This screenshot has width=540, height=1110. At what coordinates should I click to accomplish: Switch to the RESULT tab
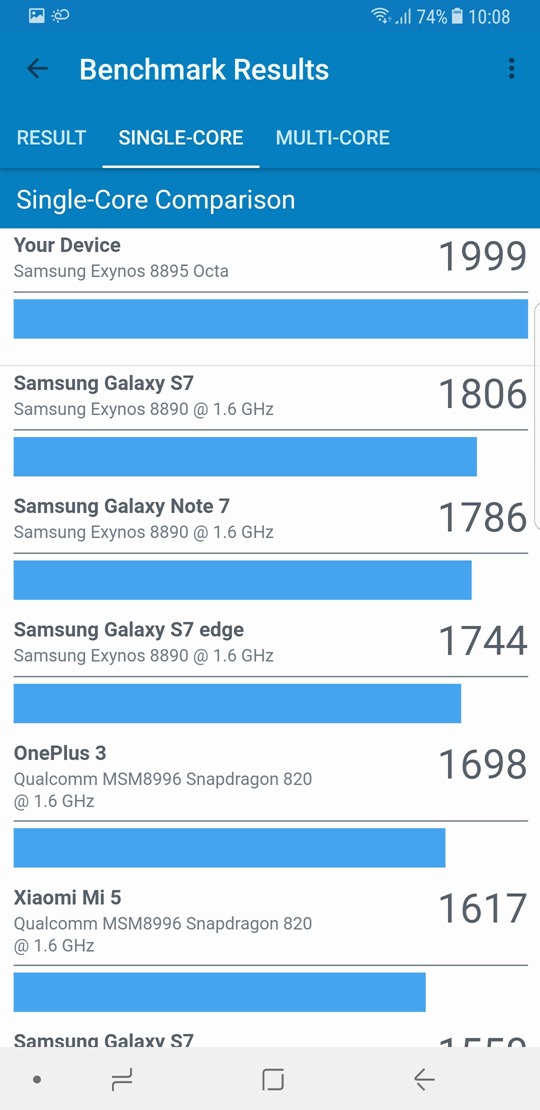click(52, 137)
